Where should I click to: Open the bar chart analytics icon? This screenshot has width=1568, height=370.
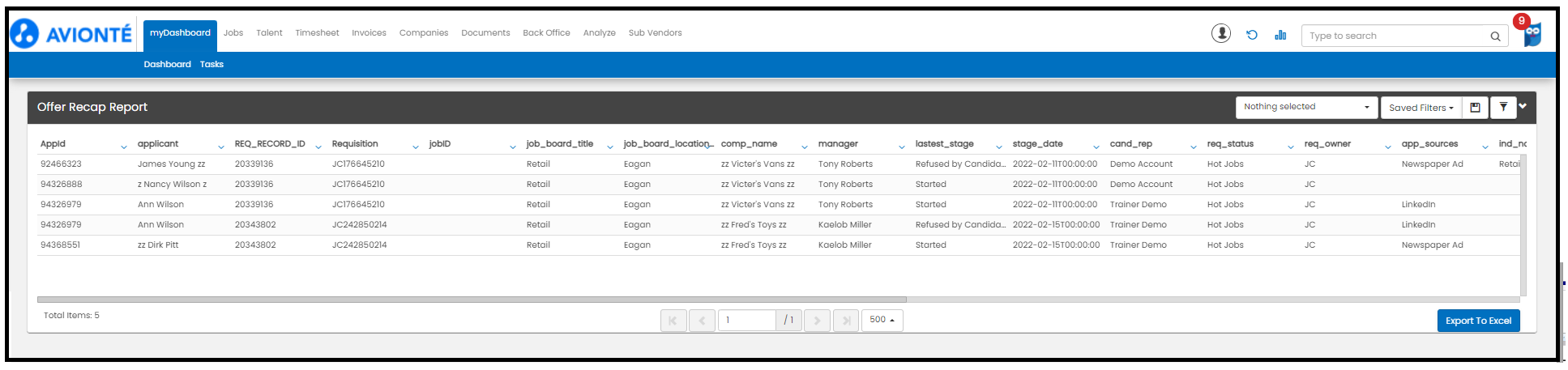click(1280, 35)
